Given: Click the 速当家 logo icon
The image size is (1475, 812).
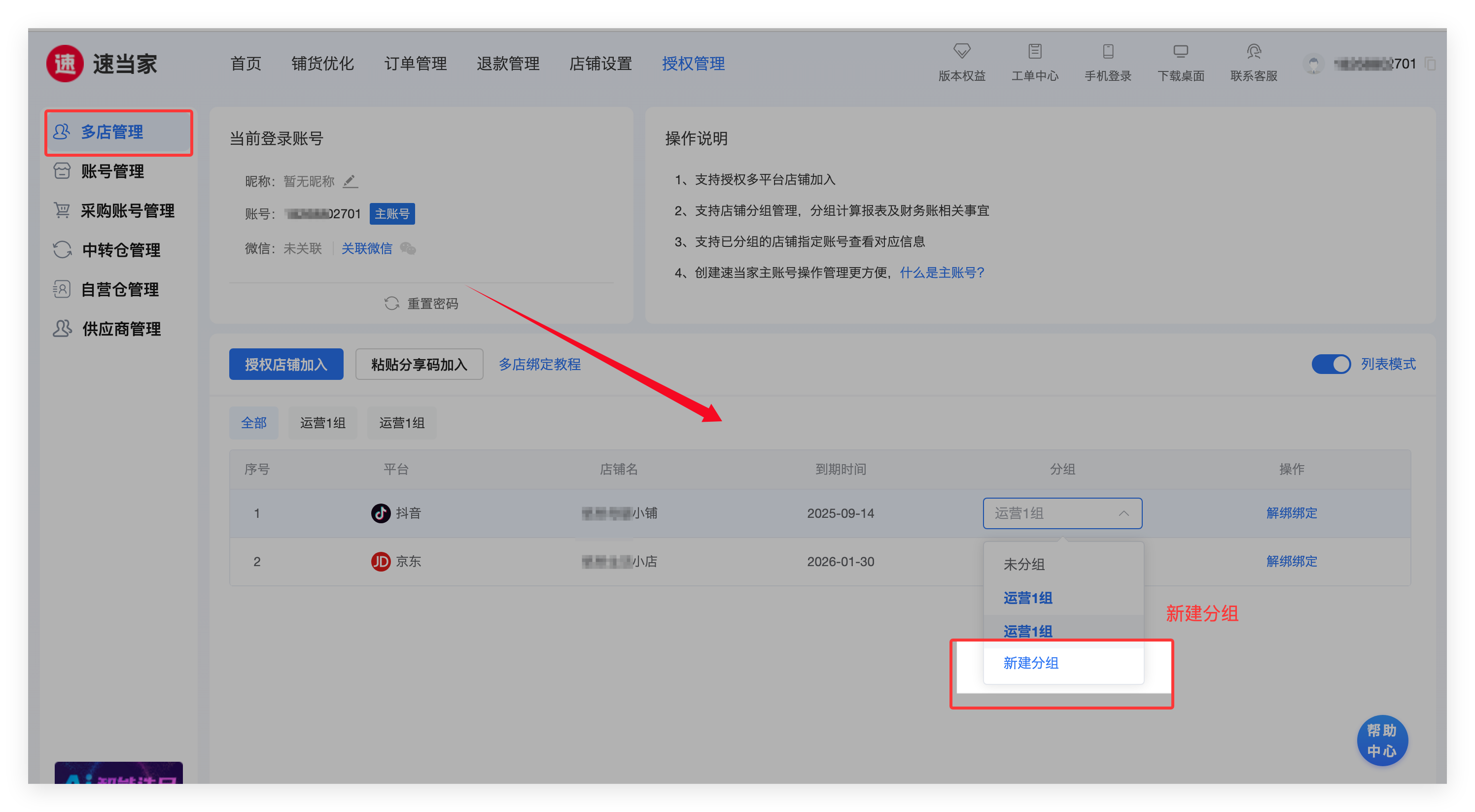Looking at the screenshot, I should [x=65, y=64].
